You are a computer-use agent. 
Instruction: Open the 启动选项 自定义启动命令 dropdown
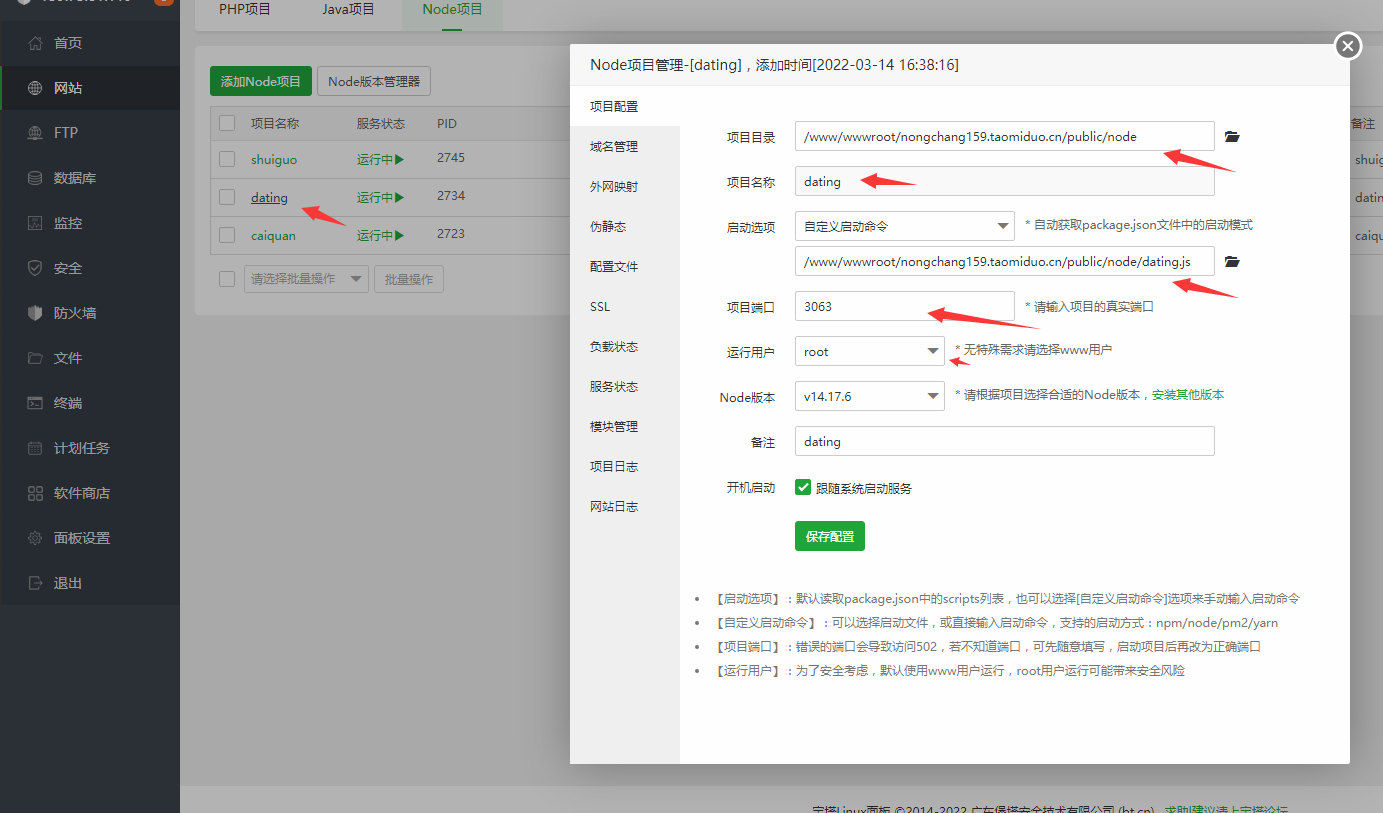(x=904, y=226)
